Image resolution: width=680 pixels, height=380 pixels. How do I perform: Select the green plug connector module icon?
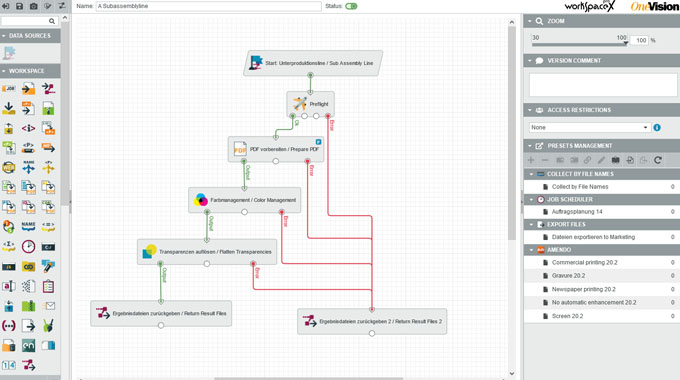tap(48, 325)
